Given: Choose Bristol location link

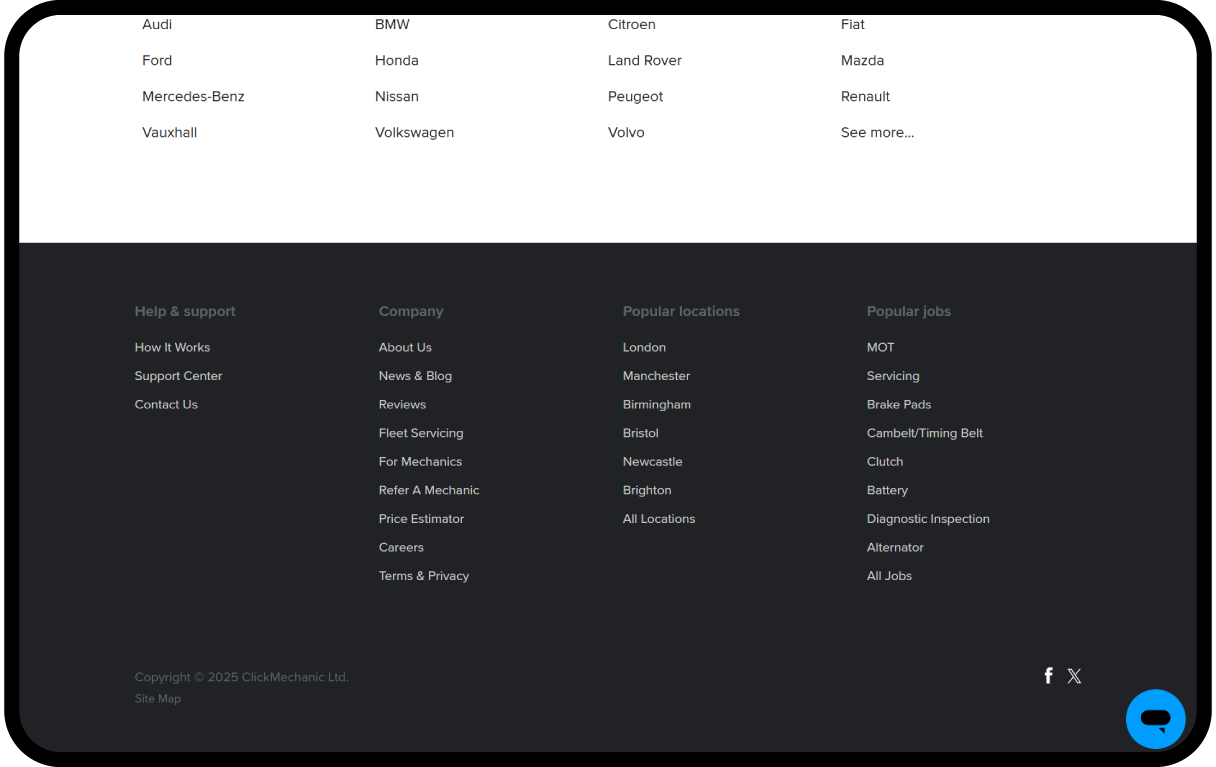Looking at the screenshot, I should [641, 433].
